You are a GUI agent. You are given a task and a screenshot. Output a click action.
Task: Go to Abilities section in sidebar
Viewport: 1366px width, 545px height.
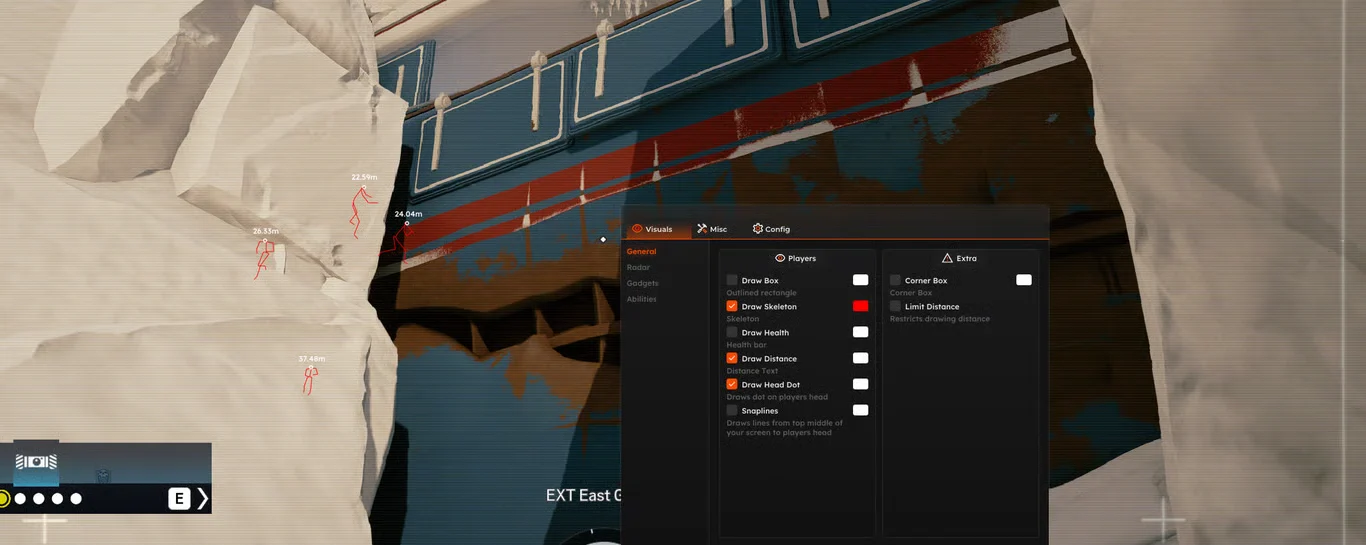tap(641, 300)
